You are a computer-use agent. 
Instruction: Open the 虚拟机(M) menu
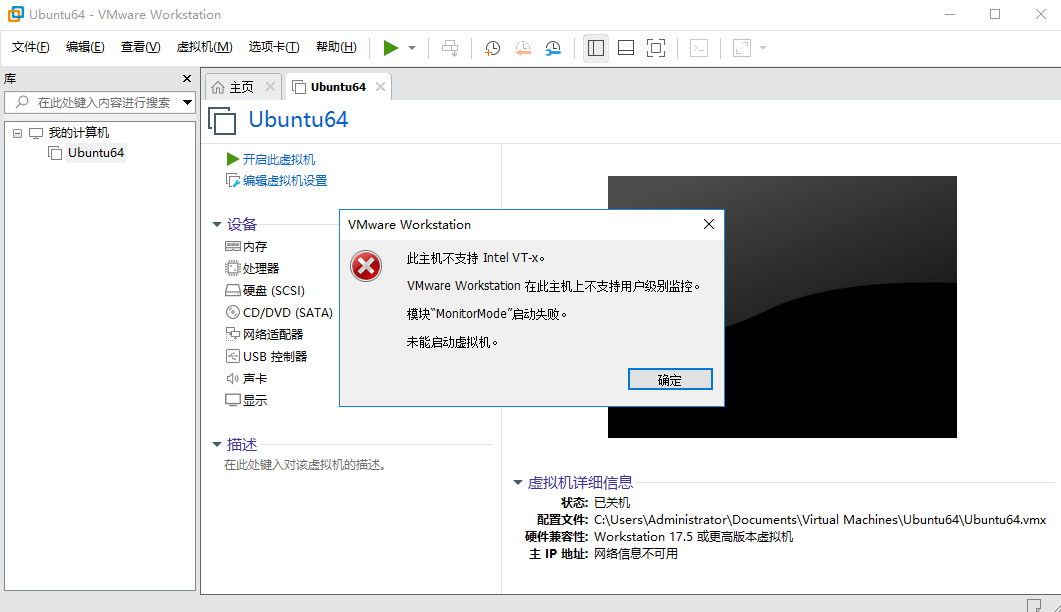tap(204, 47)
